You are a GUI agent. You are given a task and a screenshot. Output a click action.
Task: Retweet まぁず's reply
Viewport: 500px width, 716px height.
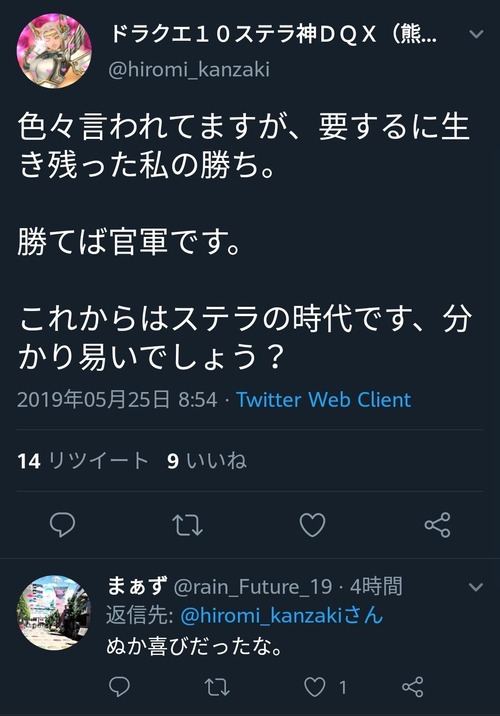216,687
